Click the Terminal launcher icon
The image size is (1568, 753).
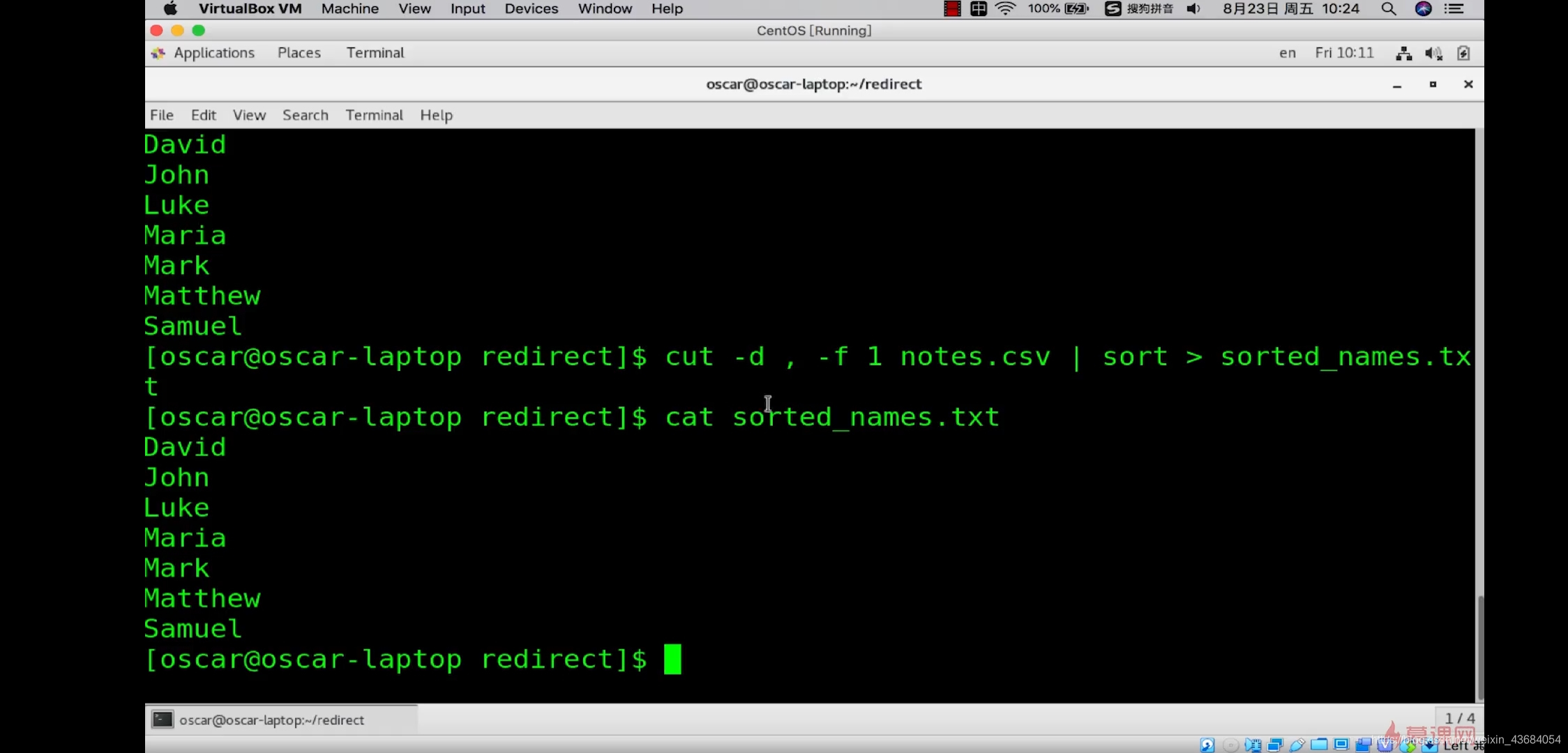(x=162, y=719)
